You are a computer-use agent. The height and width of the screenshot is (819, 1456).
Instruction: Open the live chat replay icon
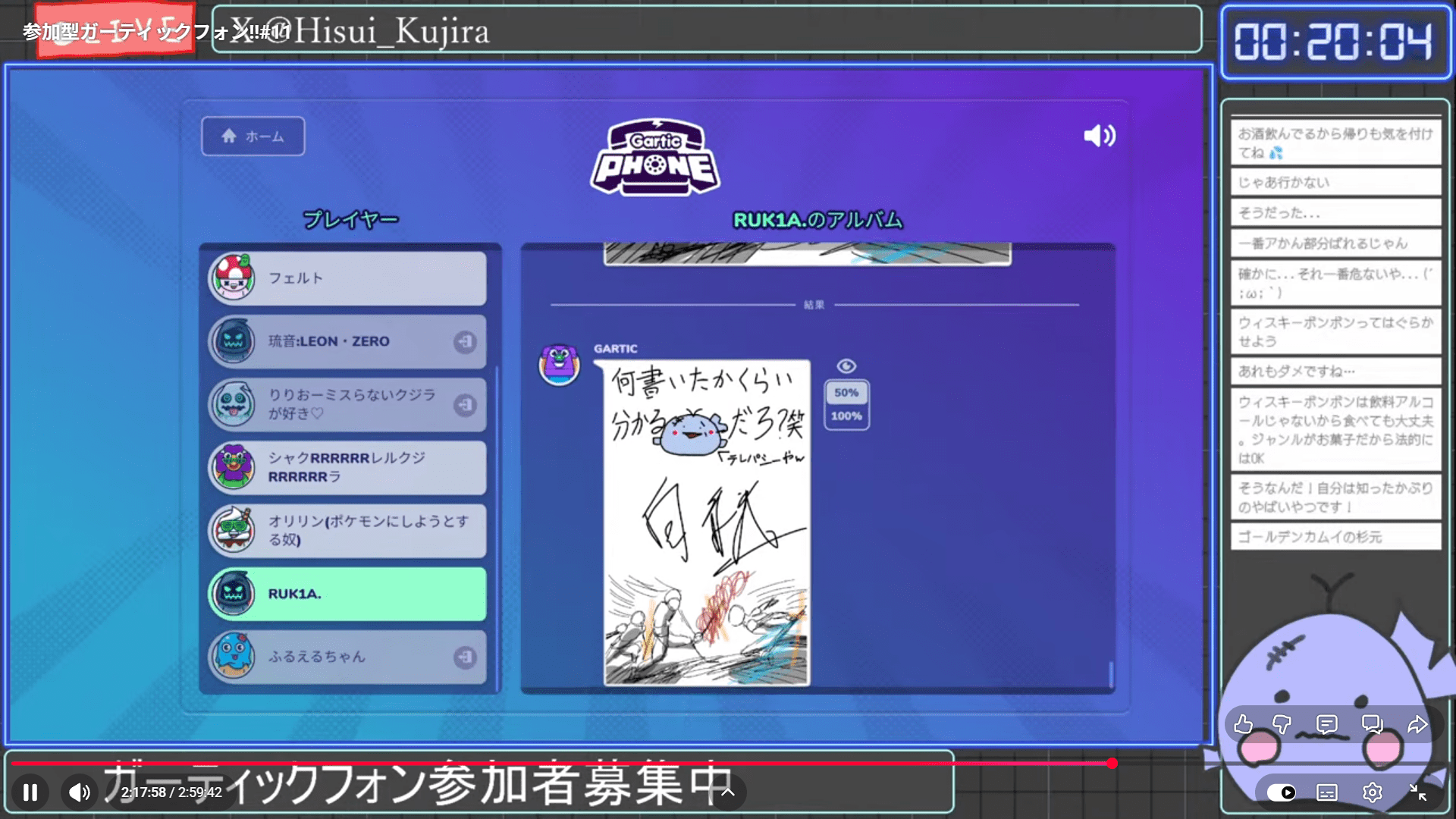point(1372,725)
